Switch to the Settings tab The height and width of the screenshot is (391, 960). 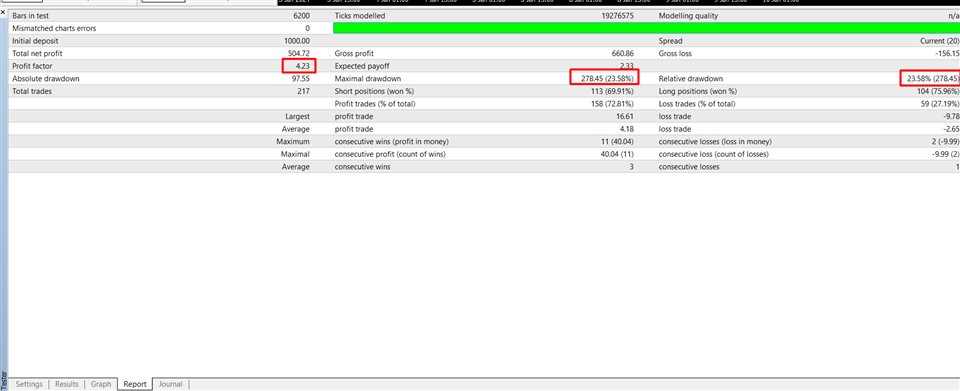pyautogui.click(x=29, y=384)
